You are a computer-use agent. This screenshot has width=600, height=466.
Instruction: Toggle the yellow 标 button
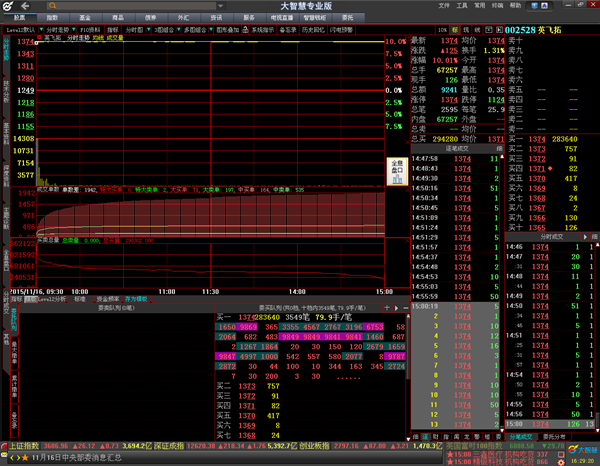click(455, 30)
